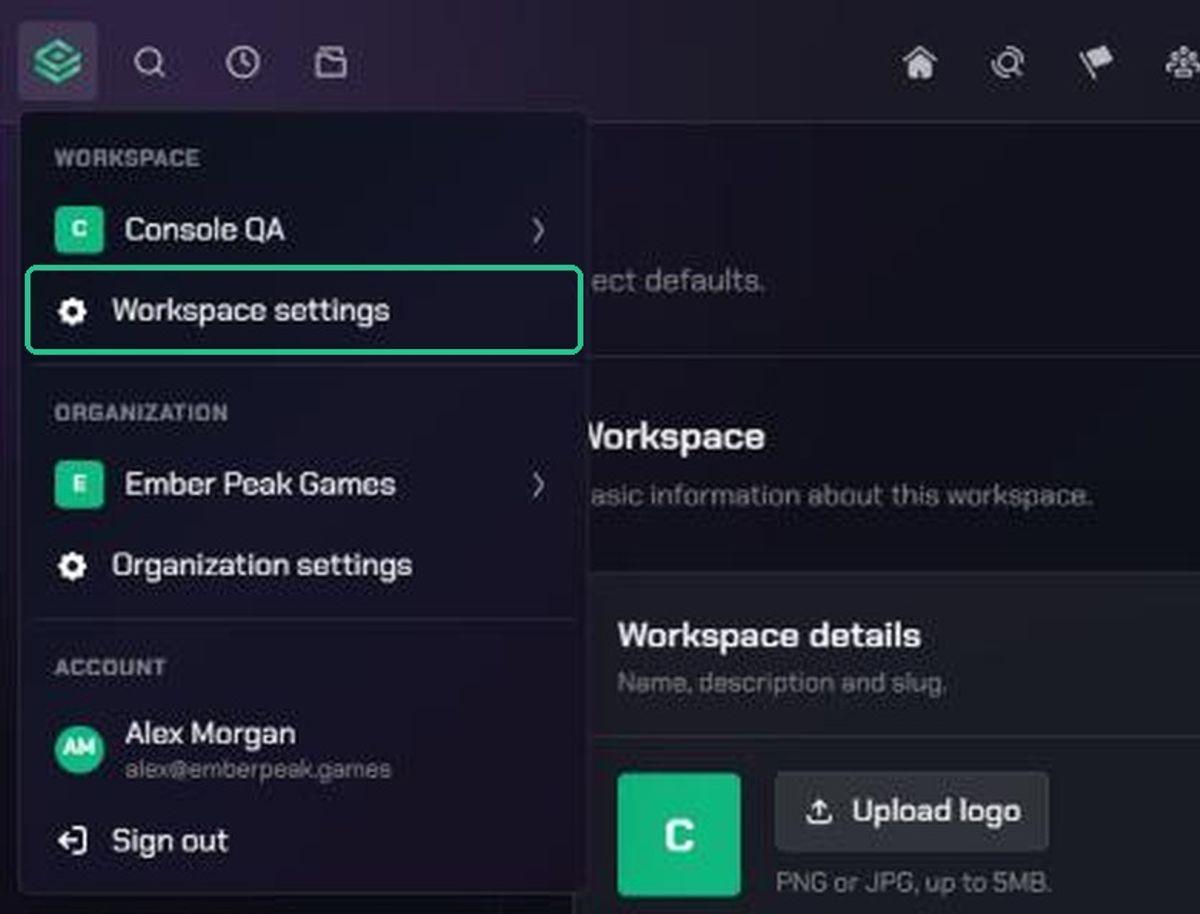Open search via the magnifier icon
This screenshot has width=1200, height=914.
pos(150,63)
